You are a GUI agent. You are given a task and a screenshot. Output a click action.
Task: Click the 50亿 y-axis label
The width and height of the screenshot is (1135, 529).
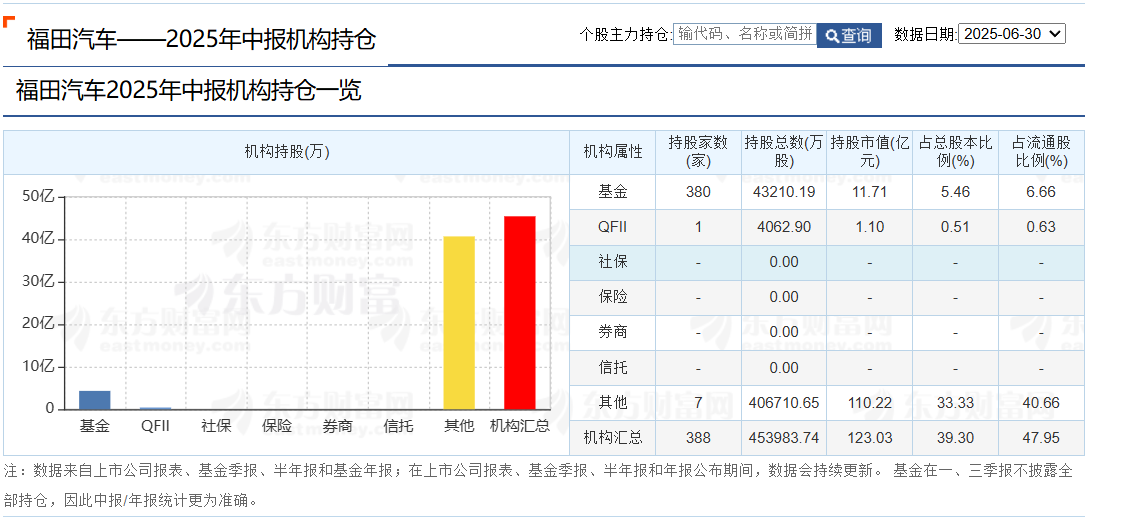[40, 196]
